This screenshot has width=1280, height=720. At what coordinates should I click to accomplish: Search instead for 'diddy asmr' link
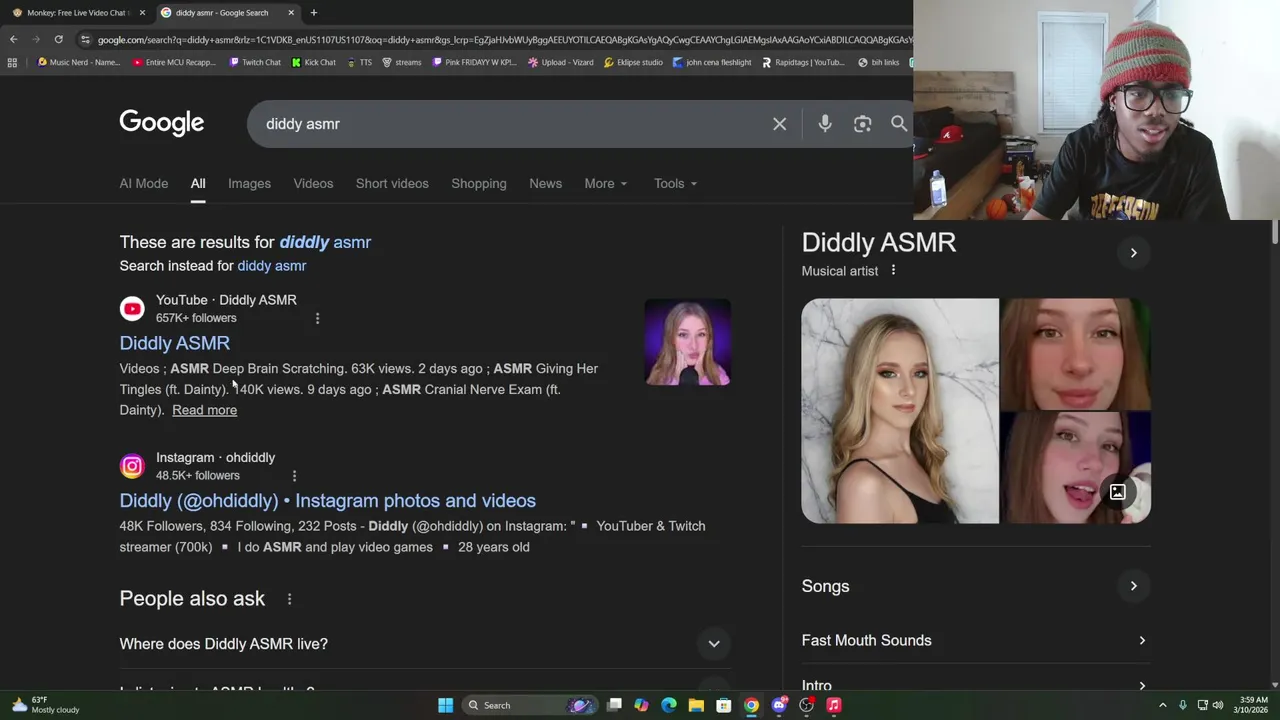coord(272,266)
